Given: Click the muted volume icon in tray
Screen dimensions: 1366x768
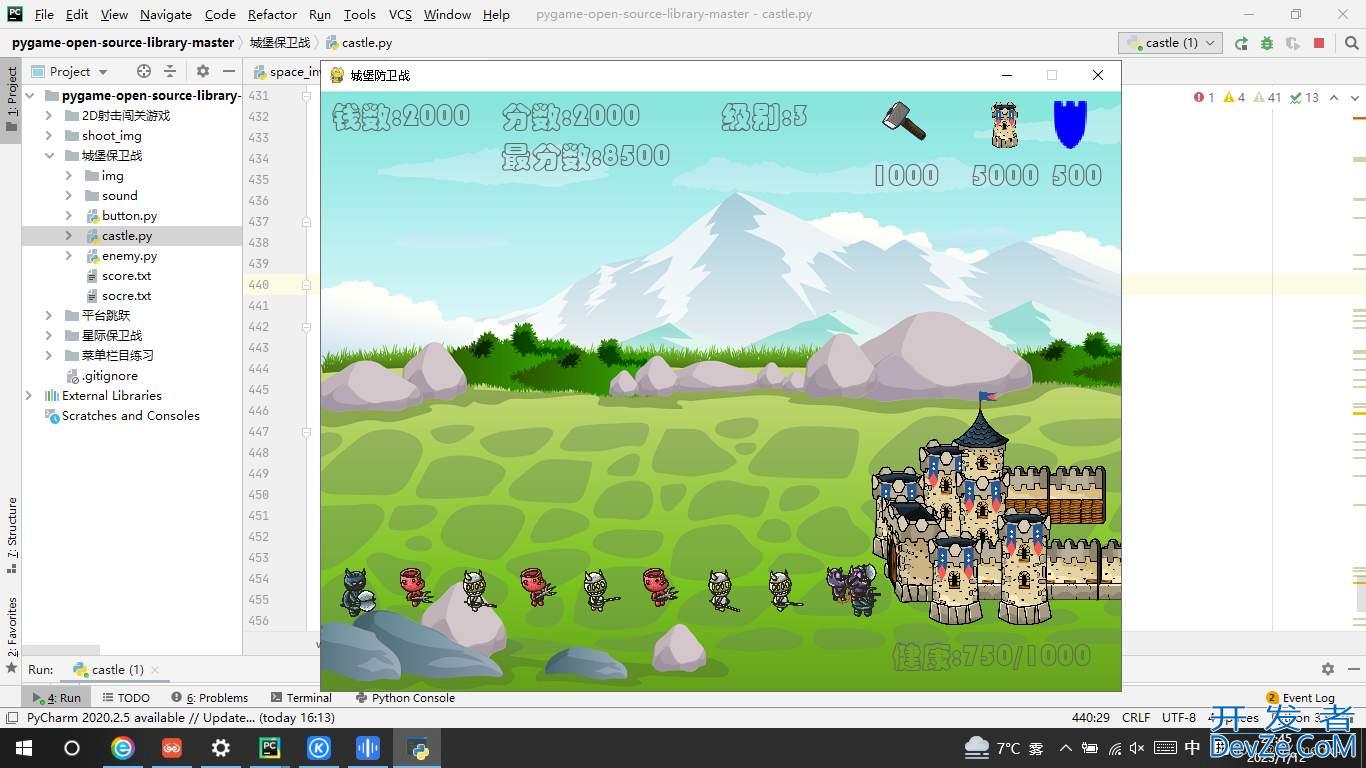Looking at the screenshot, I should point(1137,747).
